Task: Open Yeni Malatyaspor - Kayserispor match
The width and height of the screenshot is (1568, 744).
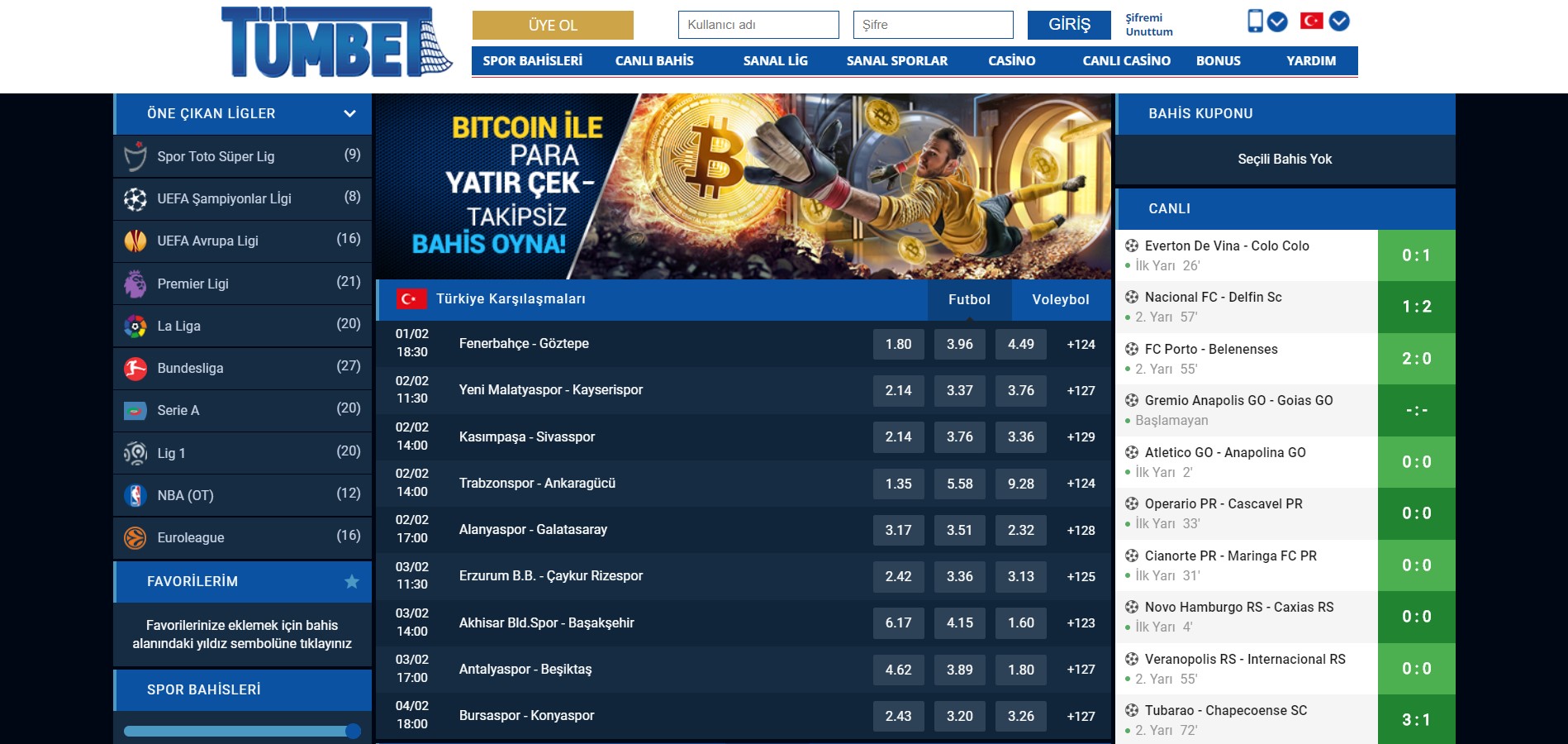Action: coord(551,389)
